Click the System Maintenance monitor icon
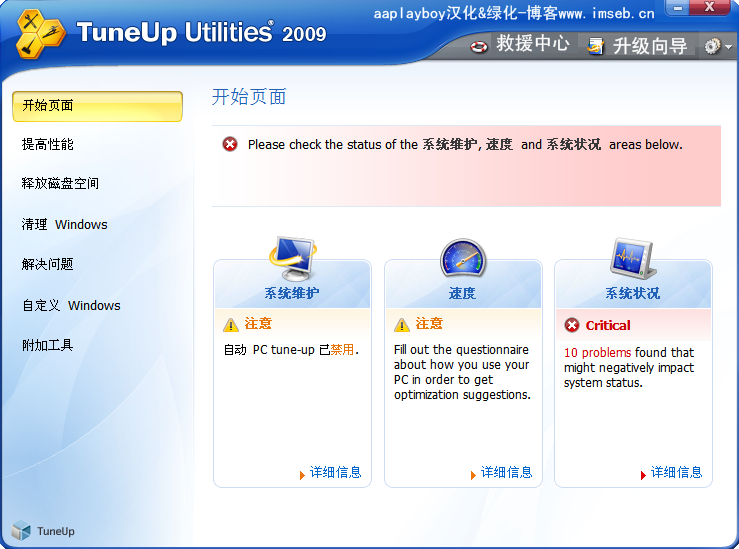Image resolution: width=739 pixels, height=549 pixels. click(292, 259)
